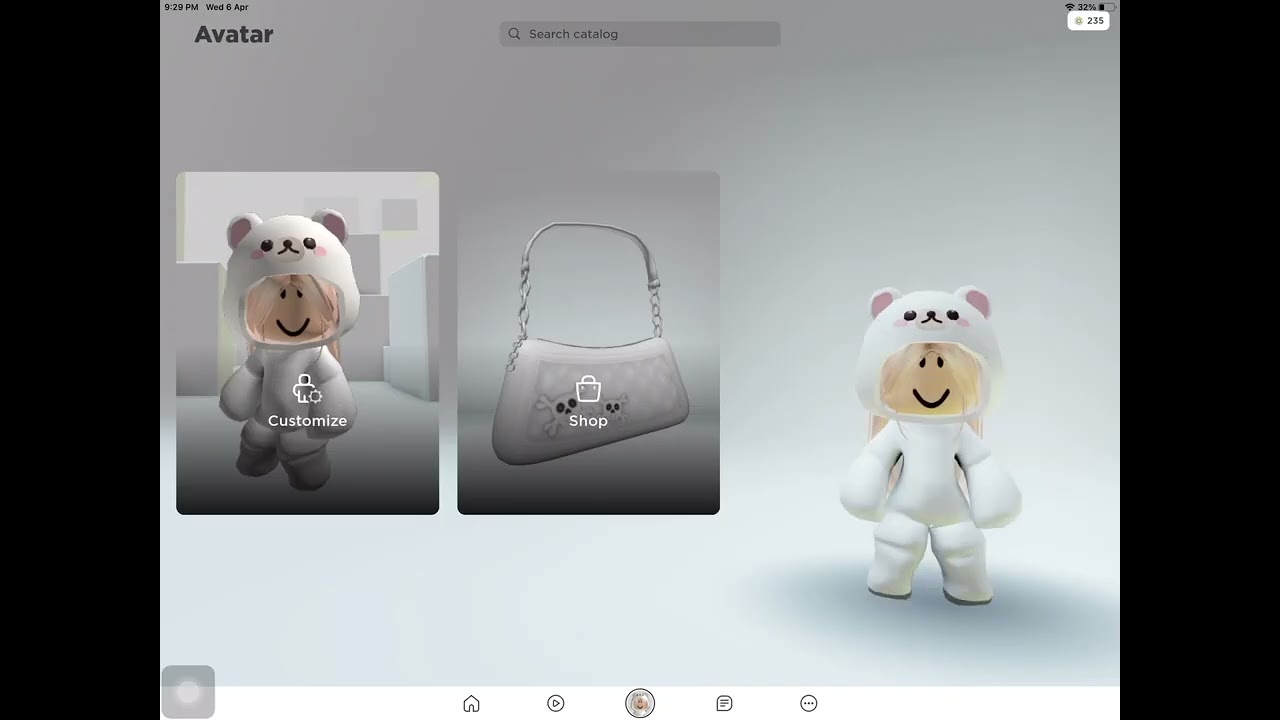Open the Chat messages icon

(724, 704)
